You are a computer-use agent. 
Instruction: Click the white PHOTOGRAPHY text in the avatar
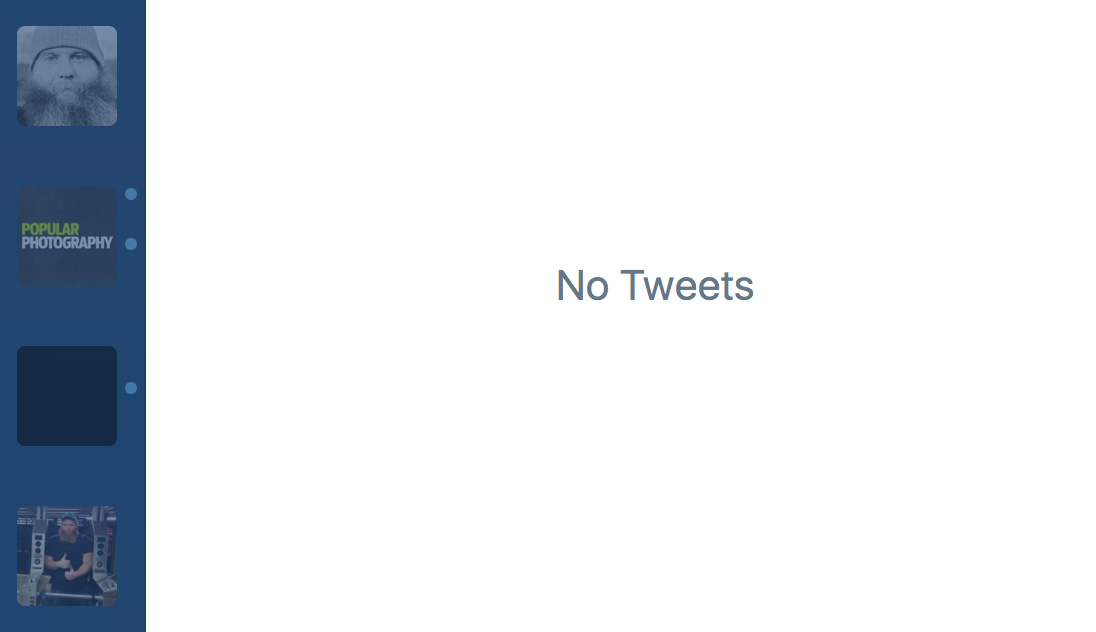(x=67, y=243)
